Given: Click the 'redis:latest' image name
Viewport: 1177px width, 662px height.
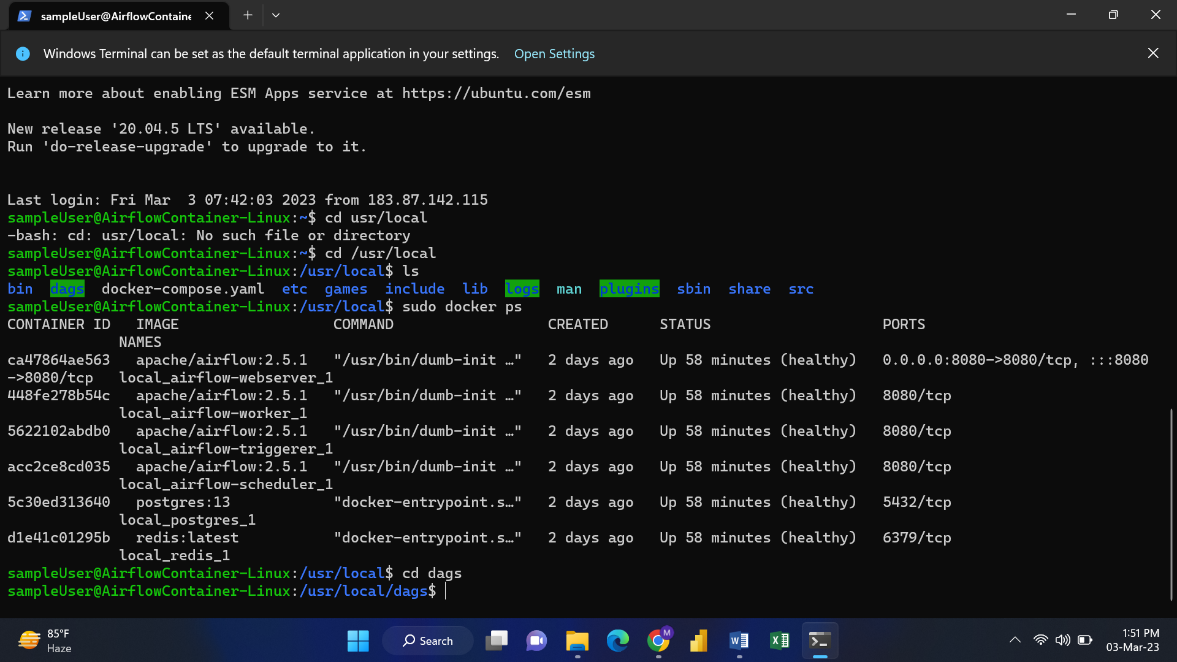Looking at the screenshot, I should pos(187,538).
